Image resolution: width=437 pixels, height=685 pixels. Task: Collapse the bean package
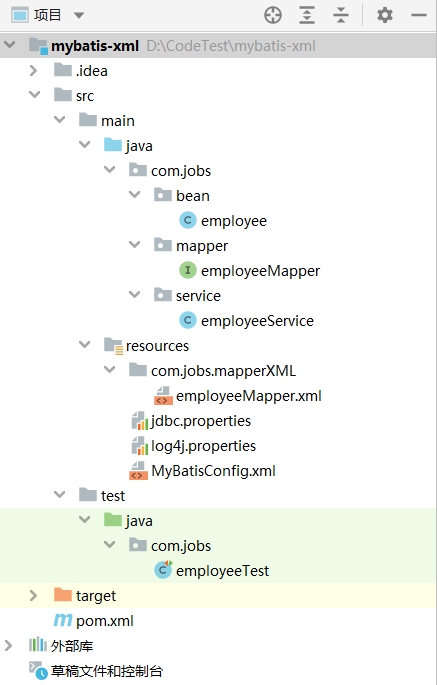[135, 195]
